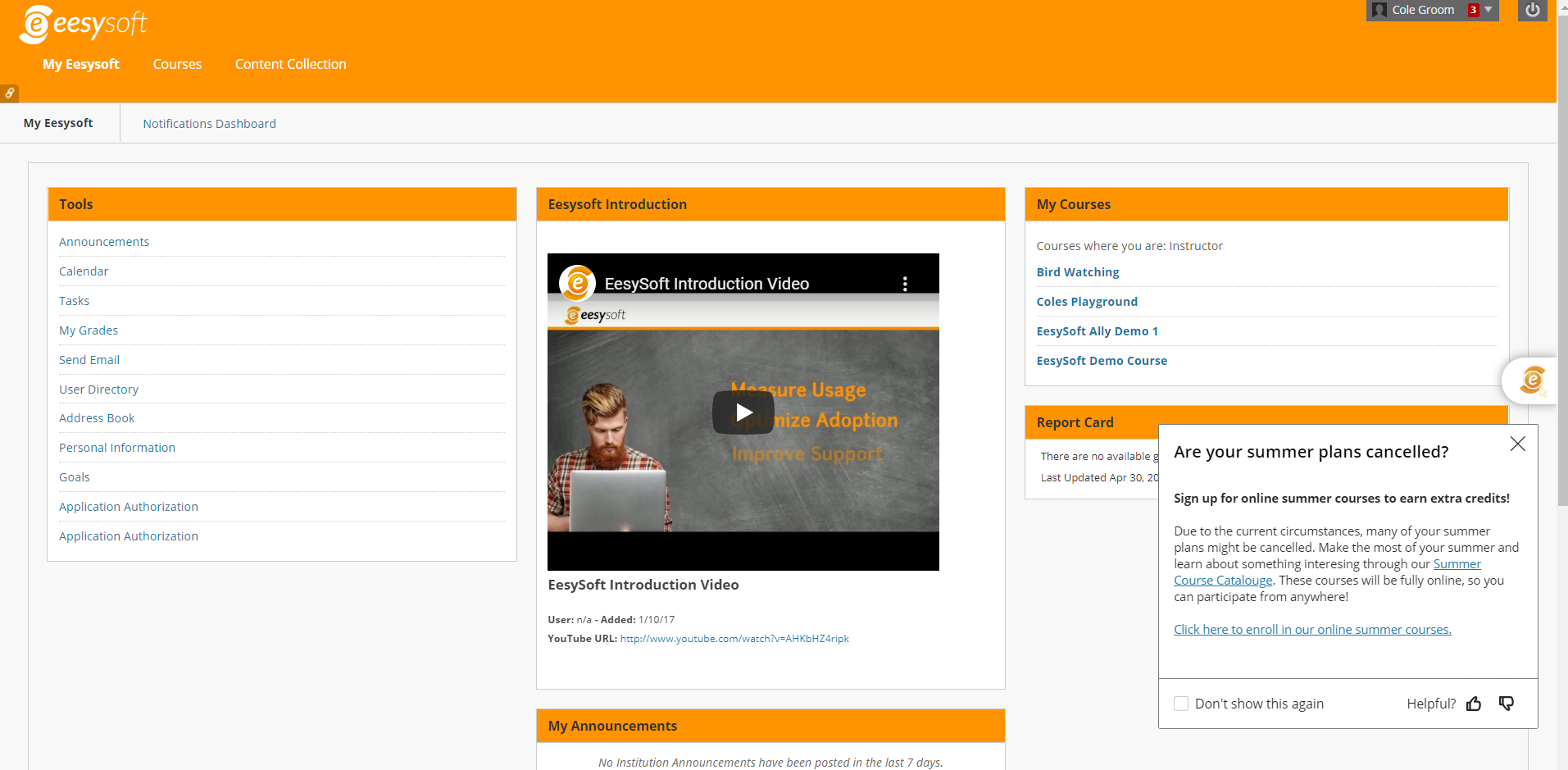Screen dimensions: 1568x770
Task: Click the thumbs up helpful icon
Action: [x=1474, y=704]
